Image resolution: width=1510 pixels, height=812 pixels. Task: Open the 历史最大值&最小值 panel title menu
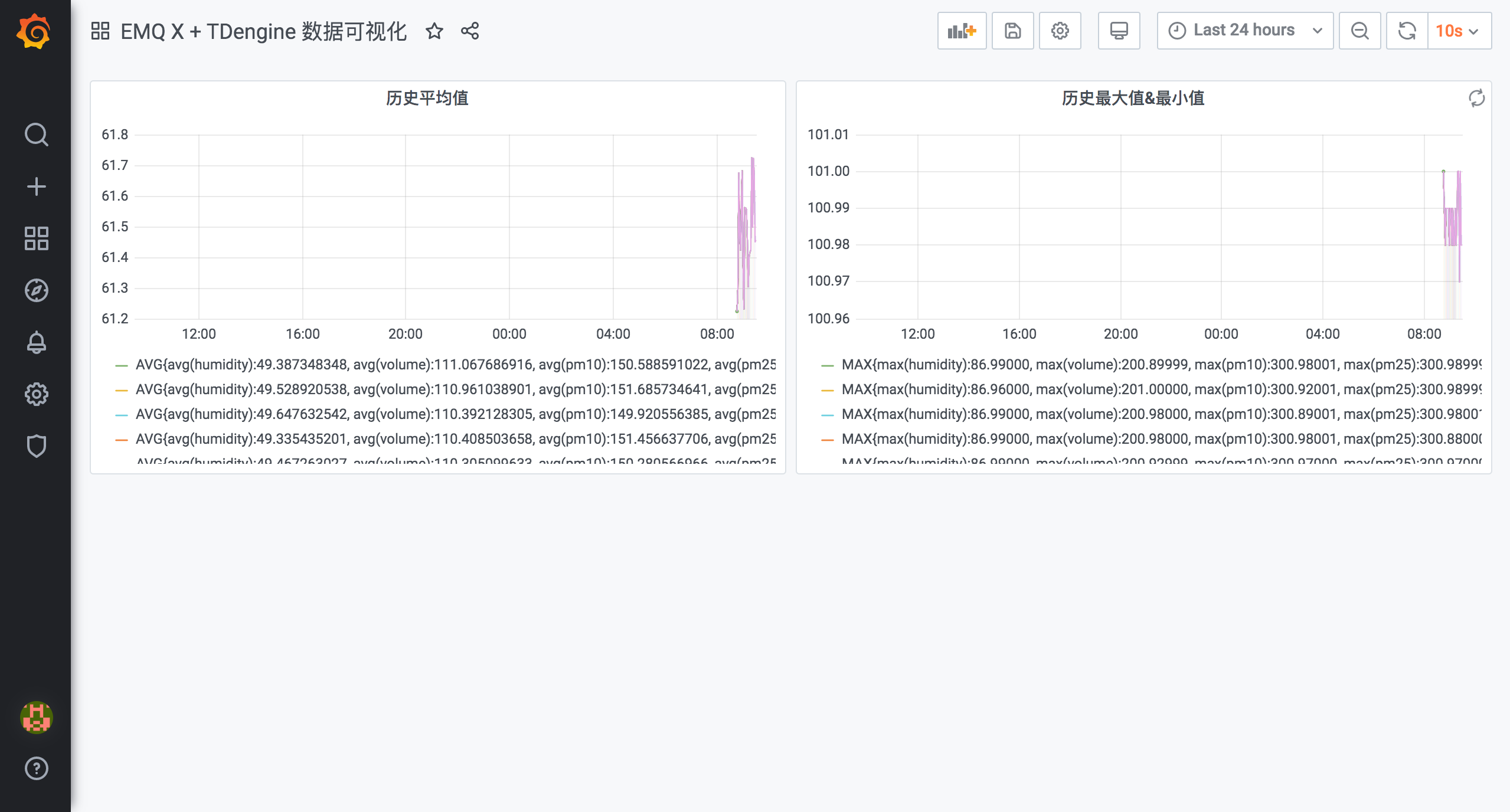(1132, 98)
